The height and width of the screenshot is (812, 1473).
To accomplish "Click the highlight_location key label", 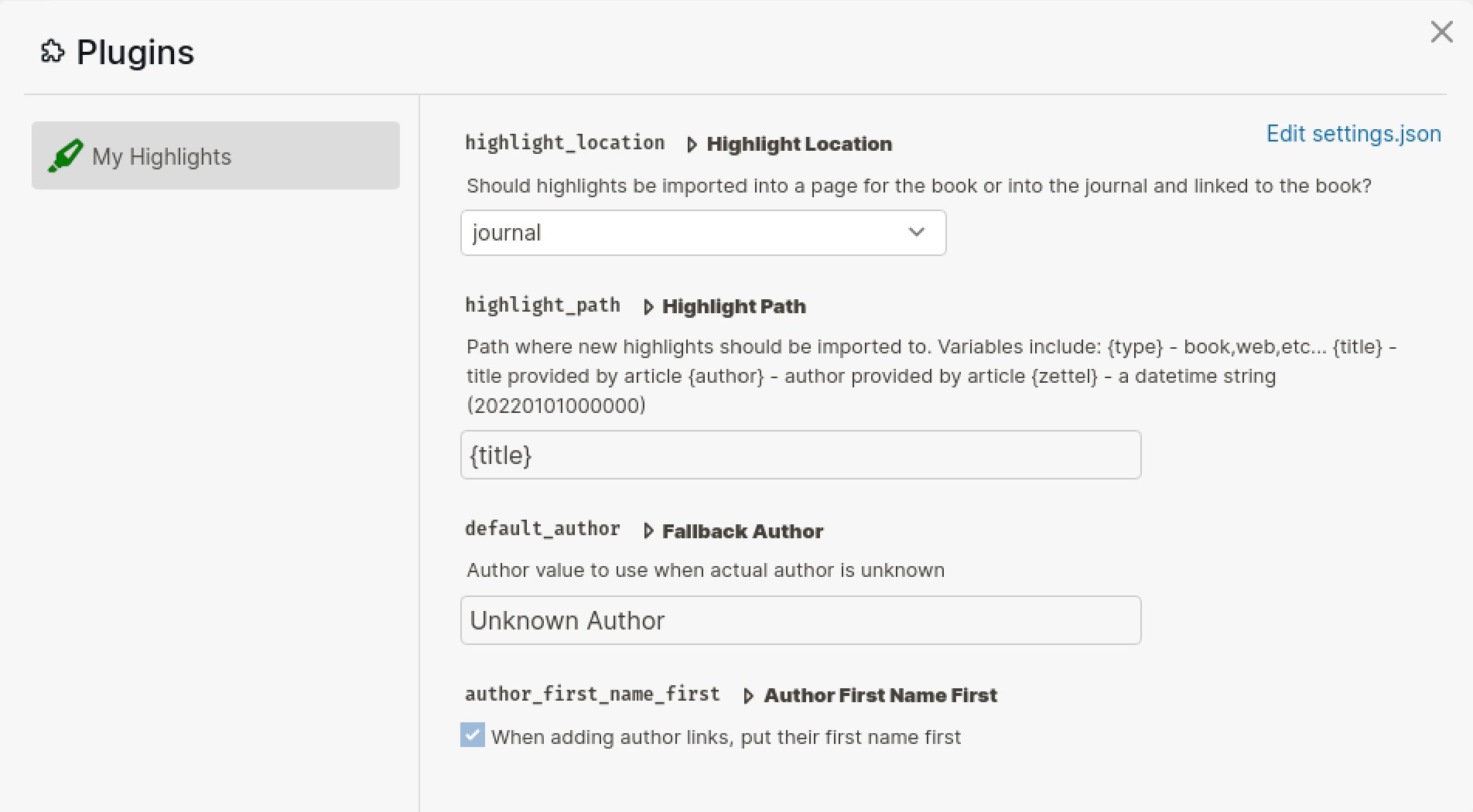I will (x=565, y=143).
